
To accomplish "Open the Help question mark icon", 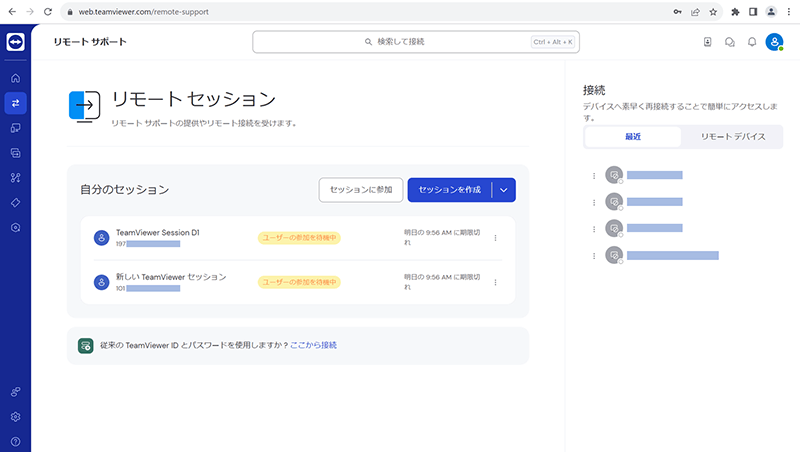I will pyautogui.click(x=15, y=442).
